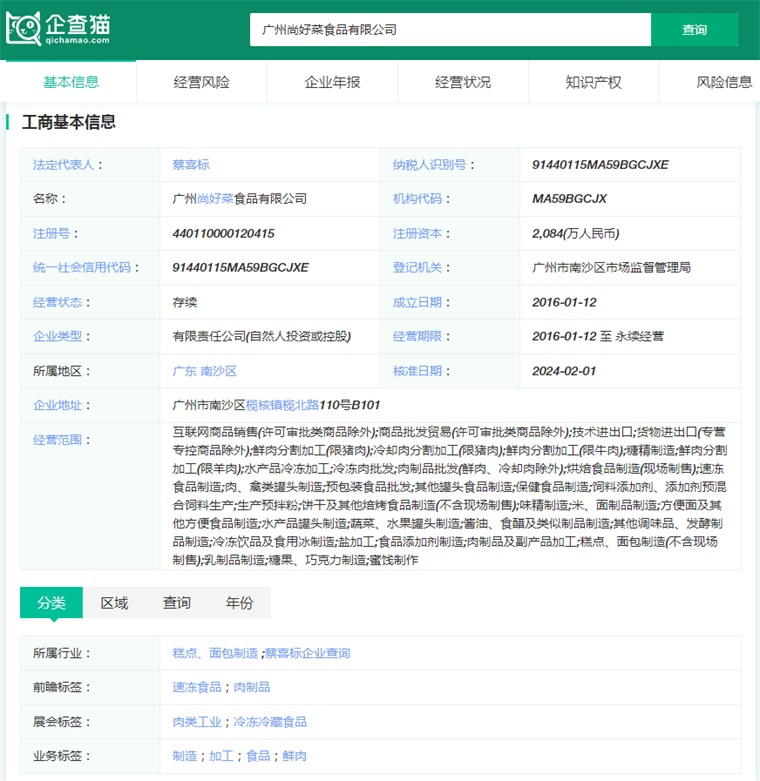Click the 广东 南沙区 region link

tap(205, 371)
